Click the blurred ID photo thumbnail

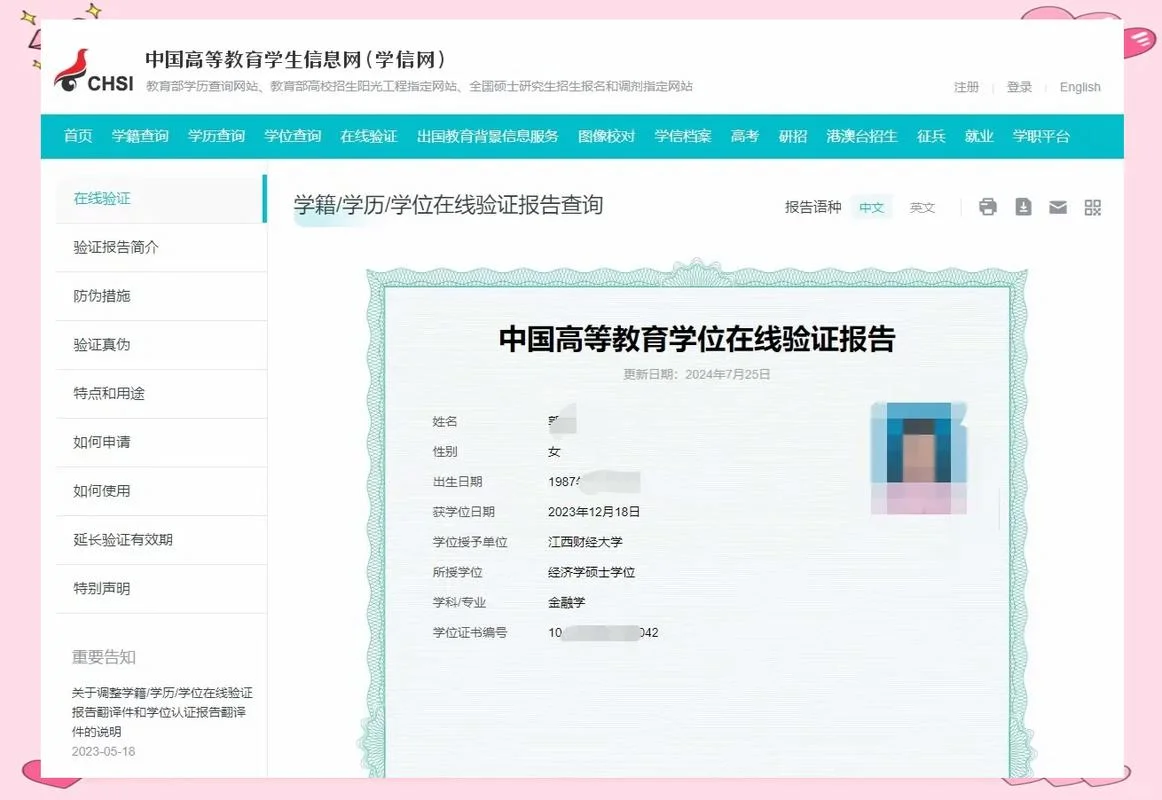coord(919,459)
